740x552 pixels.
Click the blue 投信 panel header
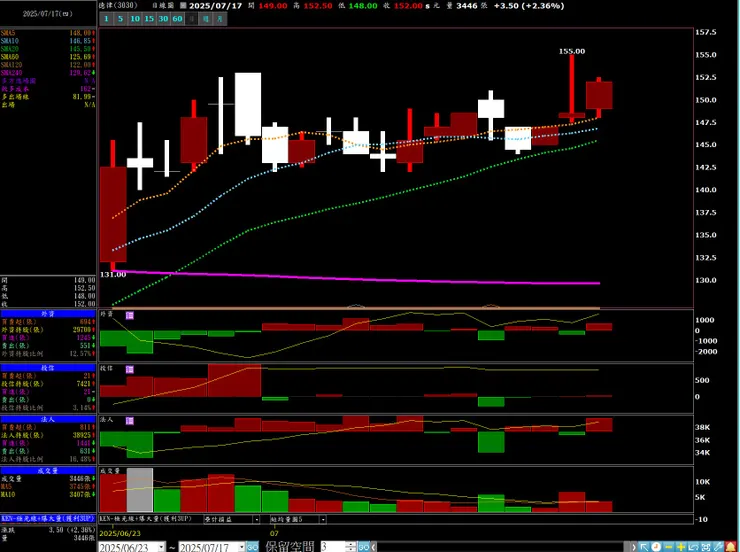48,368
